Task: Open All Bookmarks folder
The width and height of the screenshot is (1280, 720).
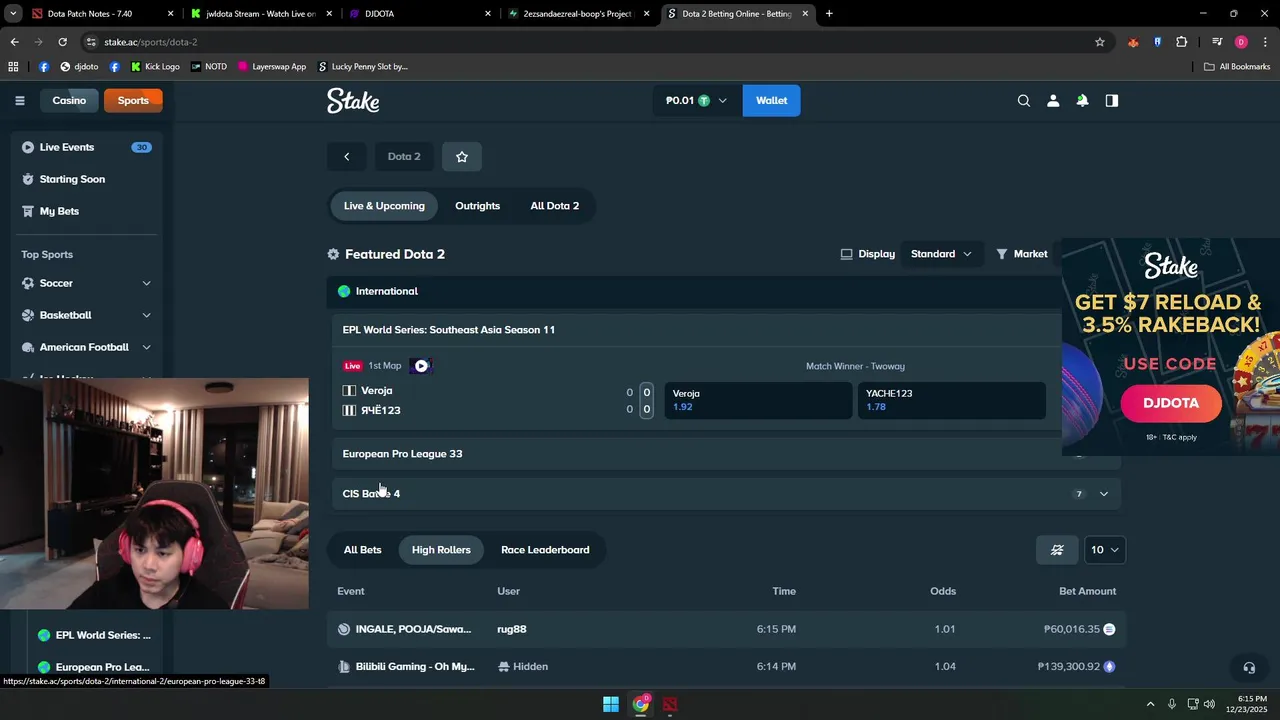Action: (1237, 67)
